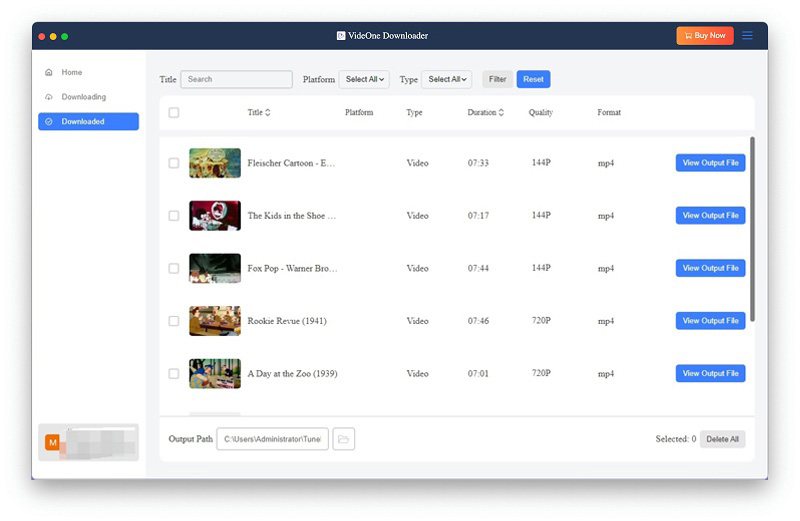Open the Fox Pop video thumbnail
Screen dimensions: 800x521
(215, 268)
